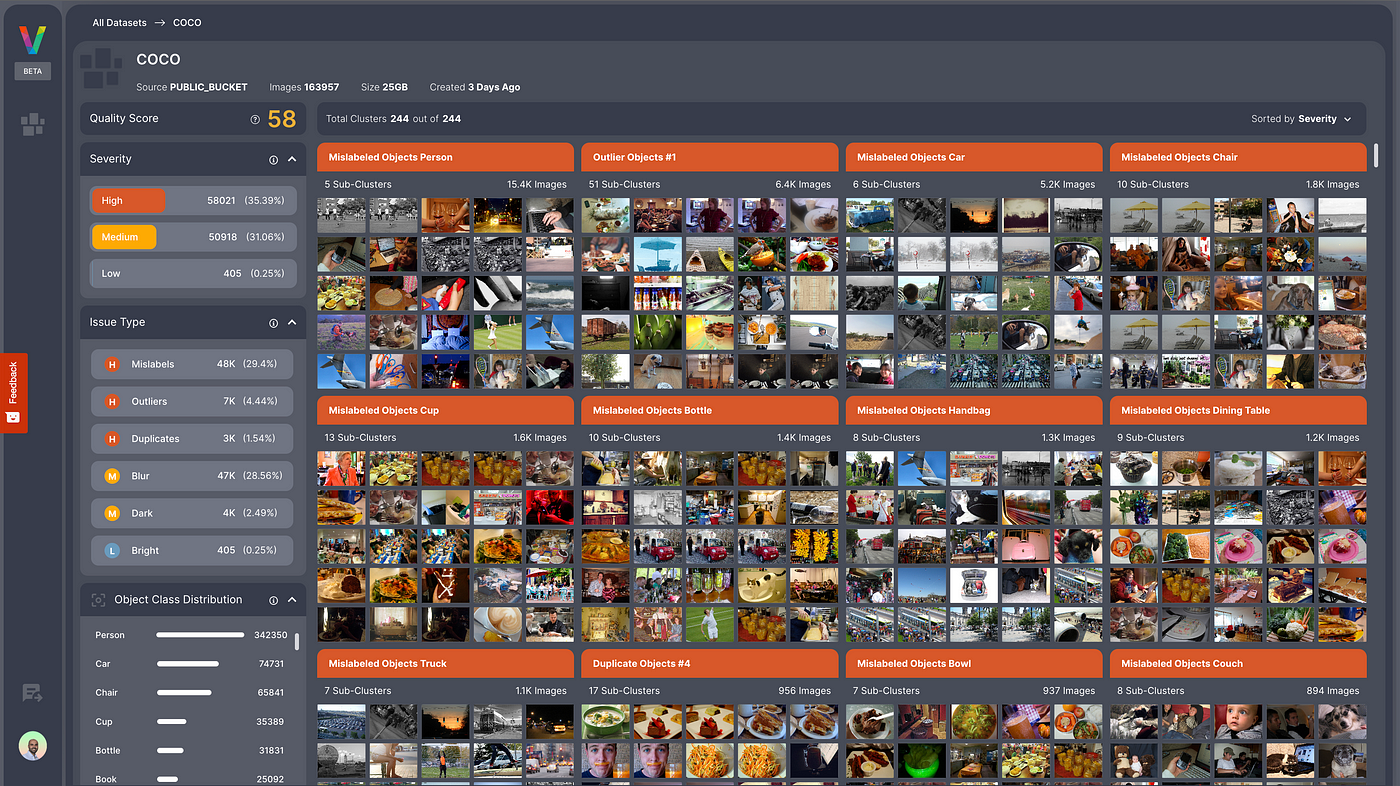Select the Book class row
The image size is (1400, 786).
190,778
